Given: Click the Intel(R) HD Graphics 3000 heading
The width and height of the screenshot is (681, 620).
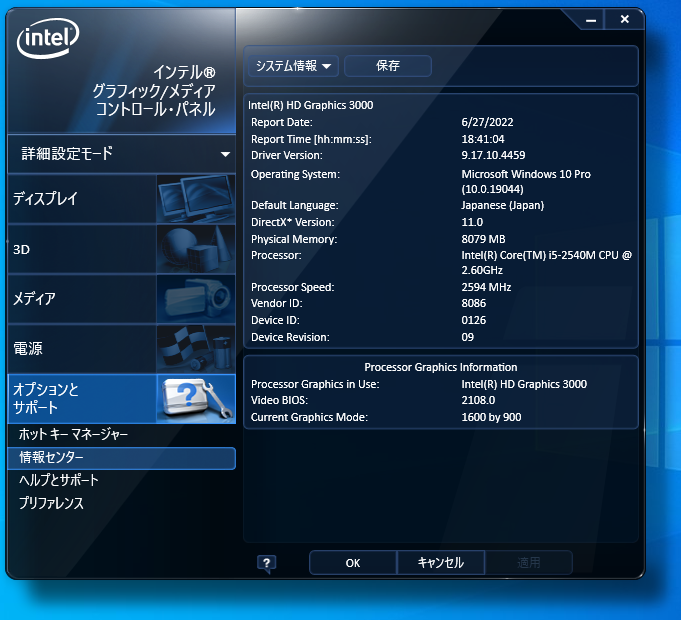Looking at the screenshot, I should 311,106.
